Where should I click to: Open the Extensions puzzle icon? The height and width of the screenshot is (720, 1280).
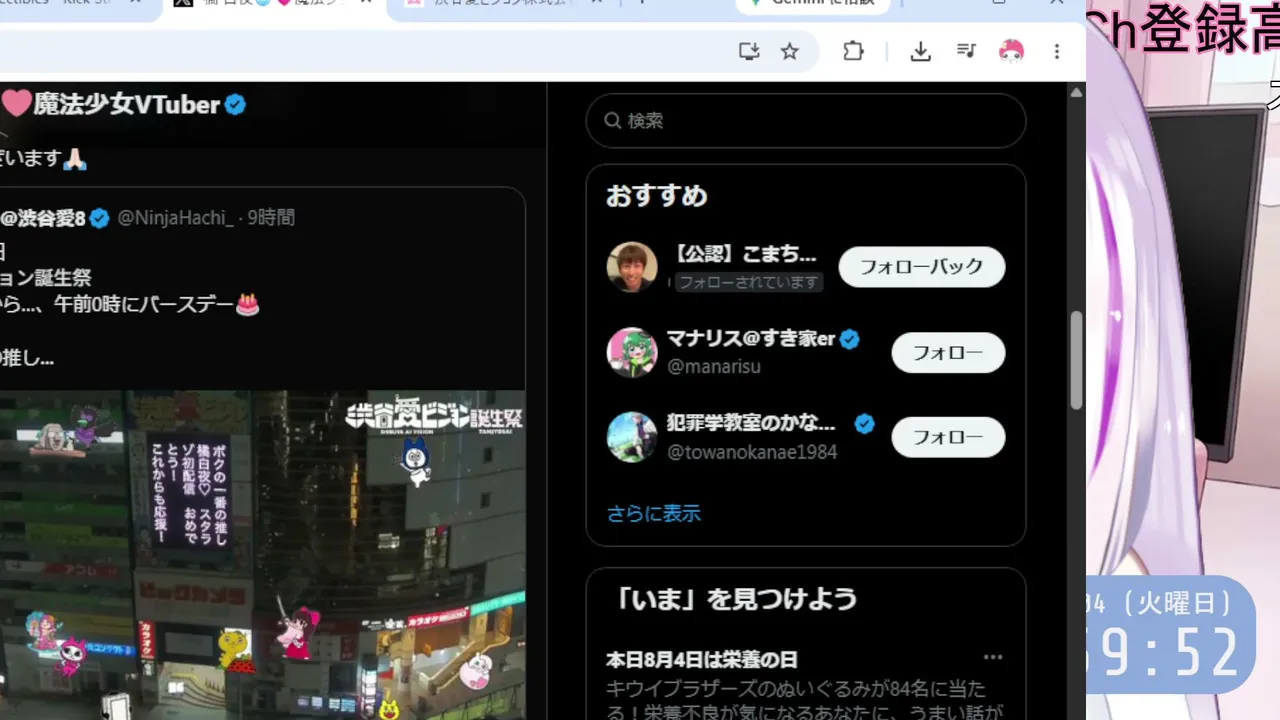click(853, 51)
